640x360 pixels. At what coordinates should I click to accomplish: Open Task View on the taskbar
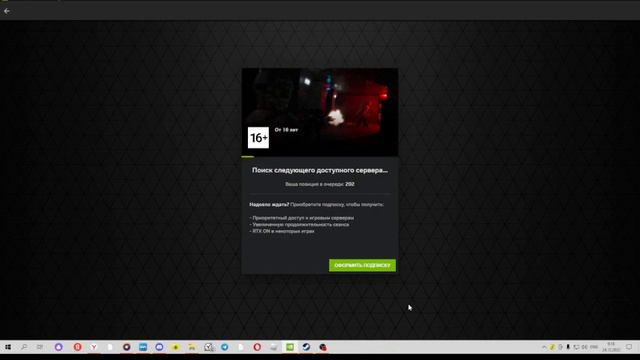[x=40, y=347]
